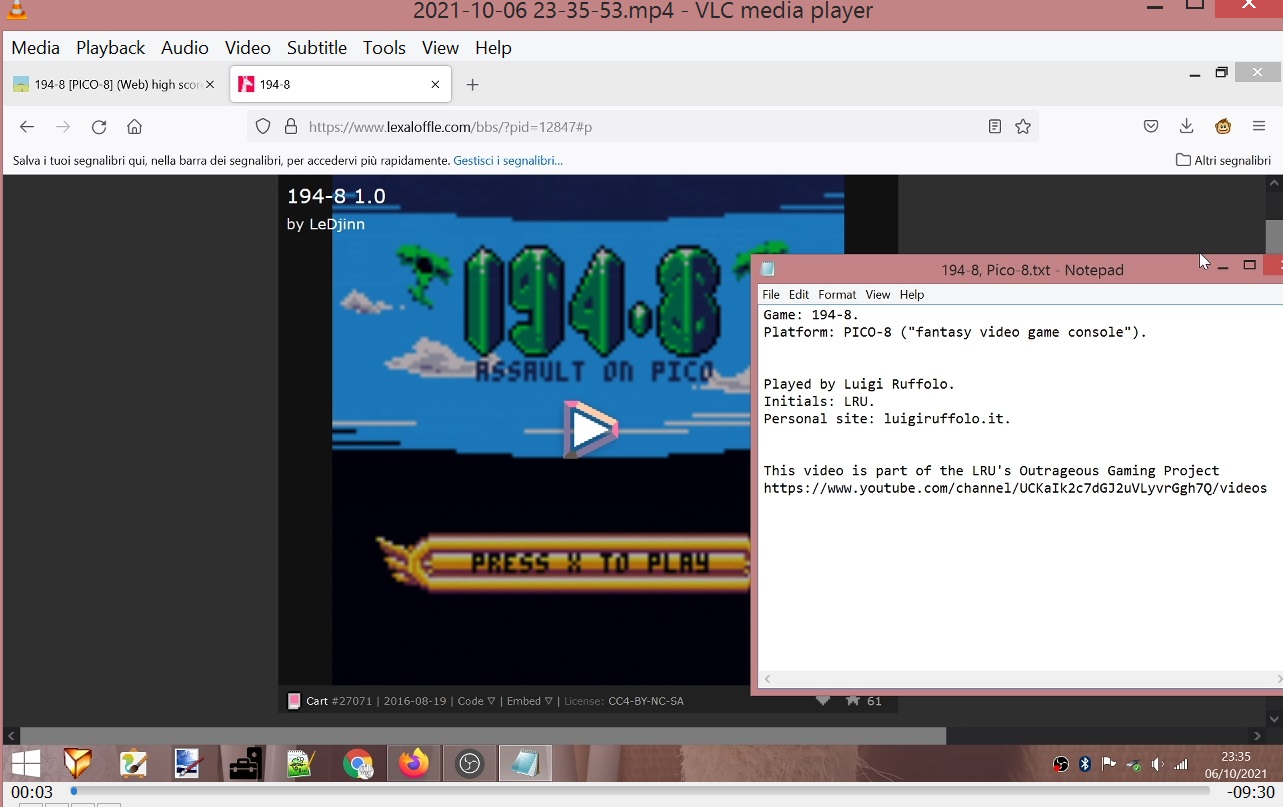Reload the lexaloffle page
Screen dimensions: 1283x807
99,127
